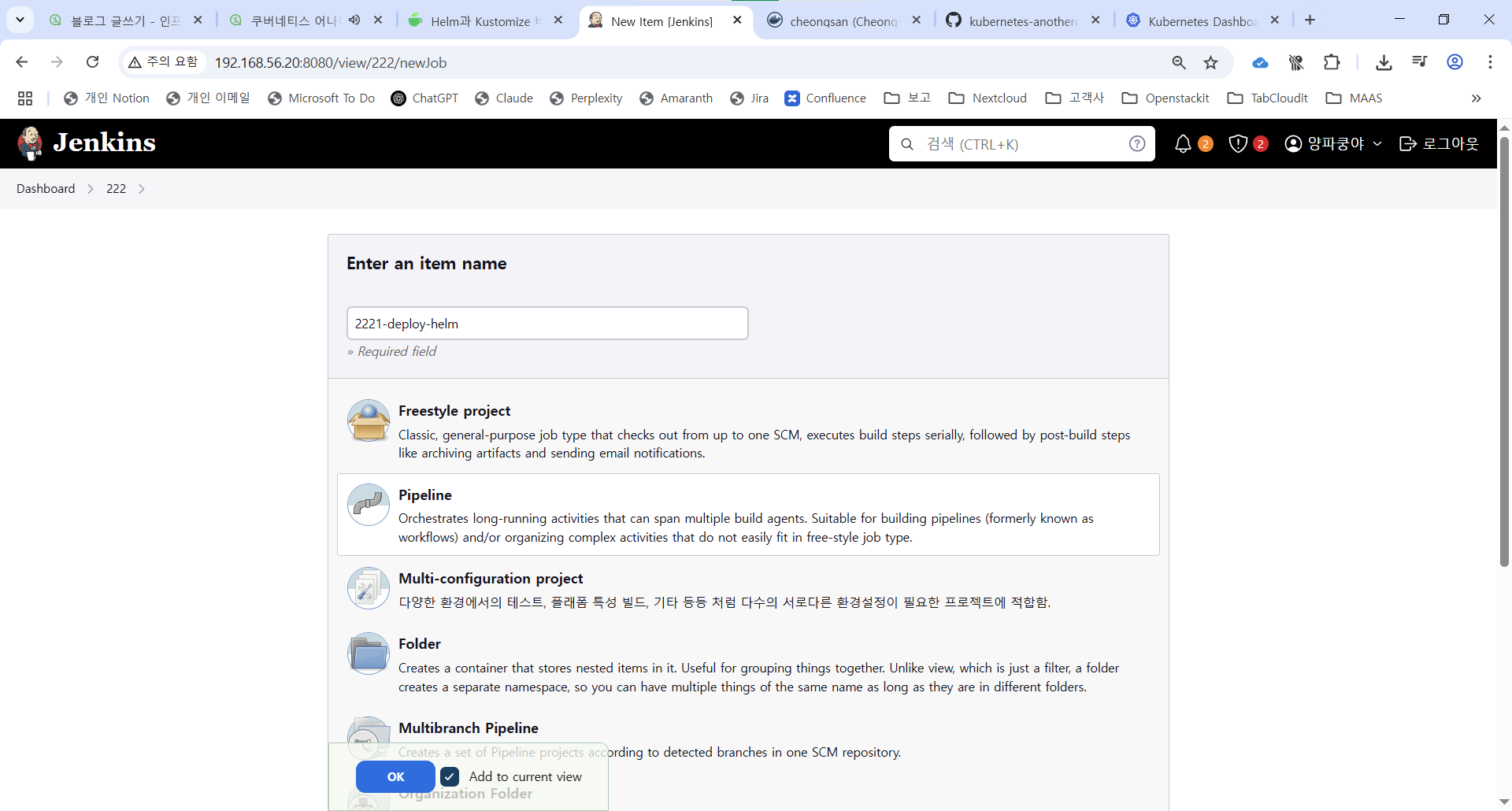Image resolution: width=1512 pixels, height=811 pixels.
Task: Open the browser downloads icon
Action: click(x=1384, y=62)
